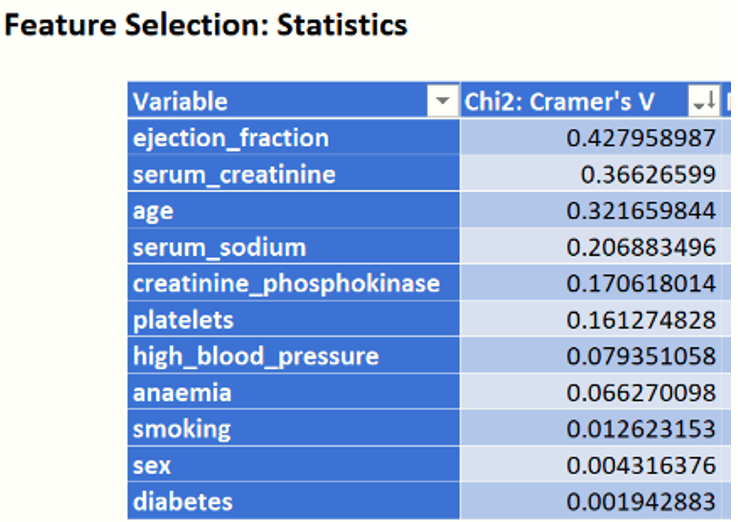The image size is (738, 522).
Task: Select the serum_sodium cell
Action: [219, 247]
